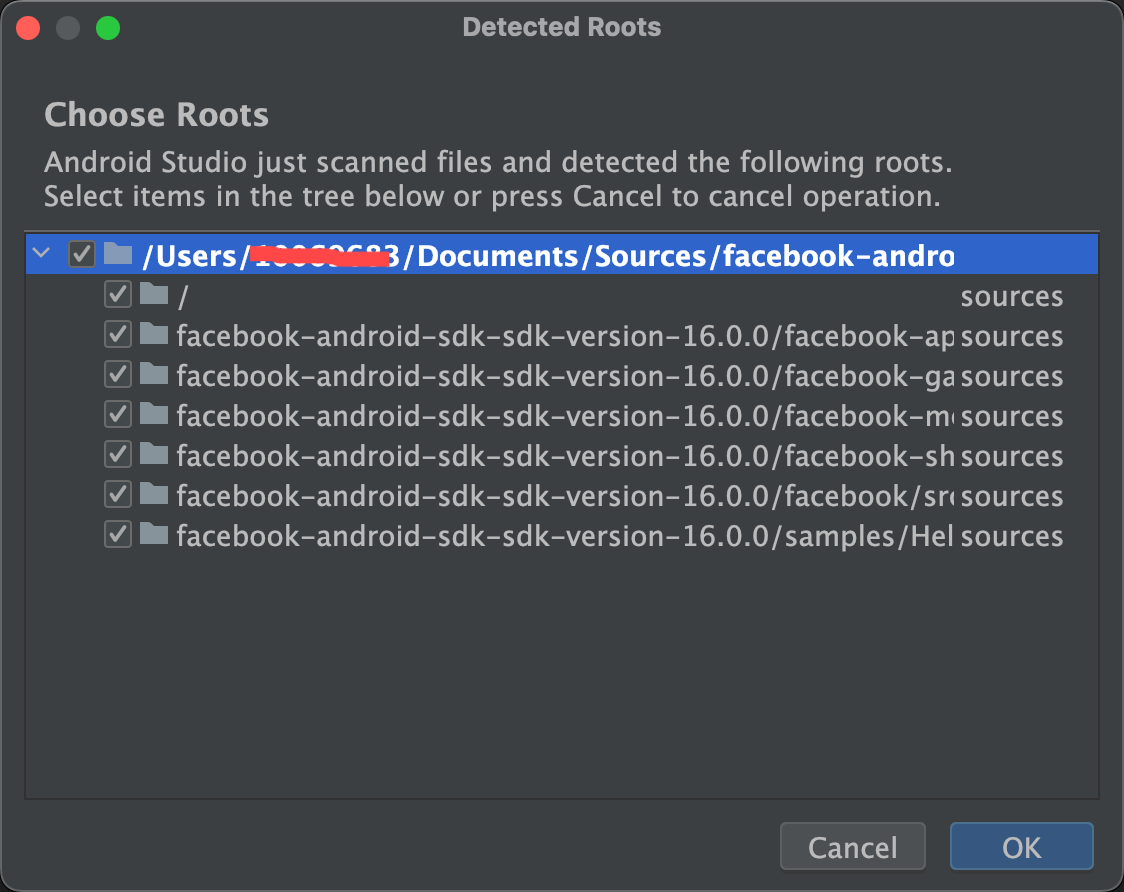
Task: Toggle checkbox for facebook/sr sources row
Action: point(118,495)
